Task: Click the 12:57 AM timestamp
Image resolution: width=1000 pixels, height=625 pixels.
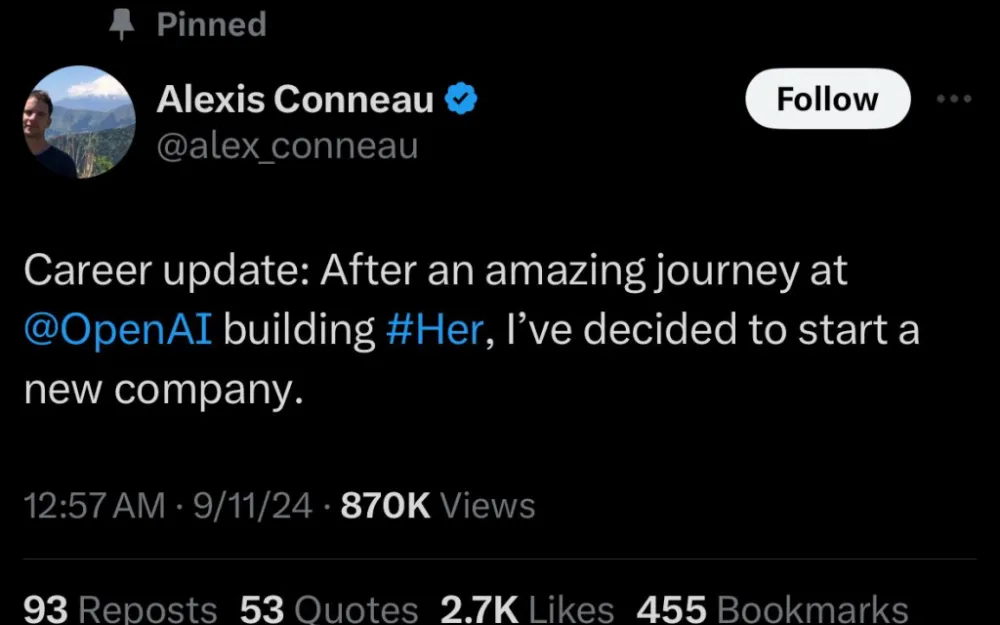Action: click(94, 506)
